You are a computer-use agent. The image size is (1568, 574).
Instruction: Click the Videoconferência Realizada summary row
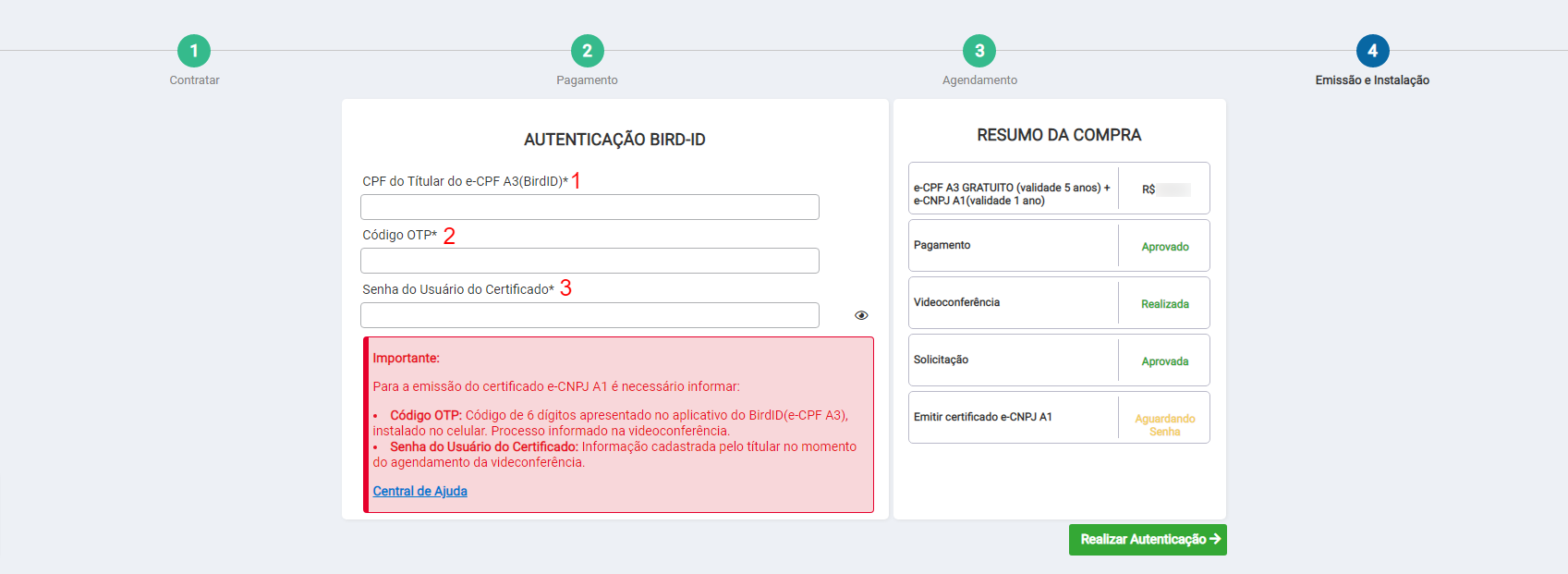click(x=1059, y=303)
